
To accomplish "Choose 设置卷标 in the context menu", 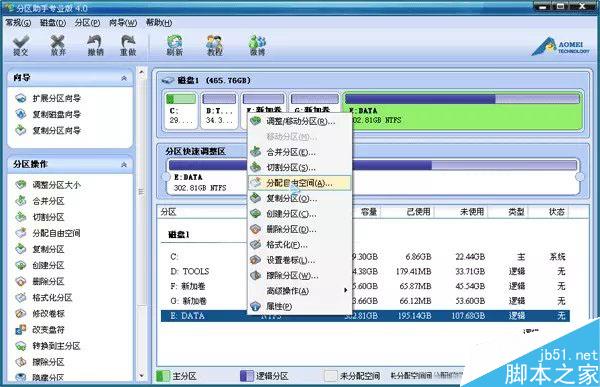I will (x=299, y=260).
